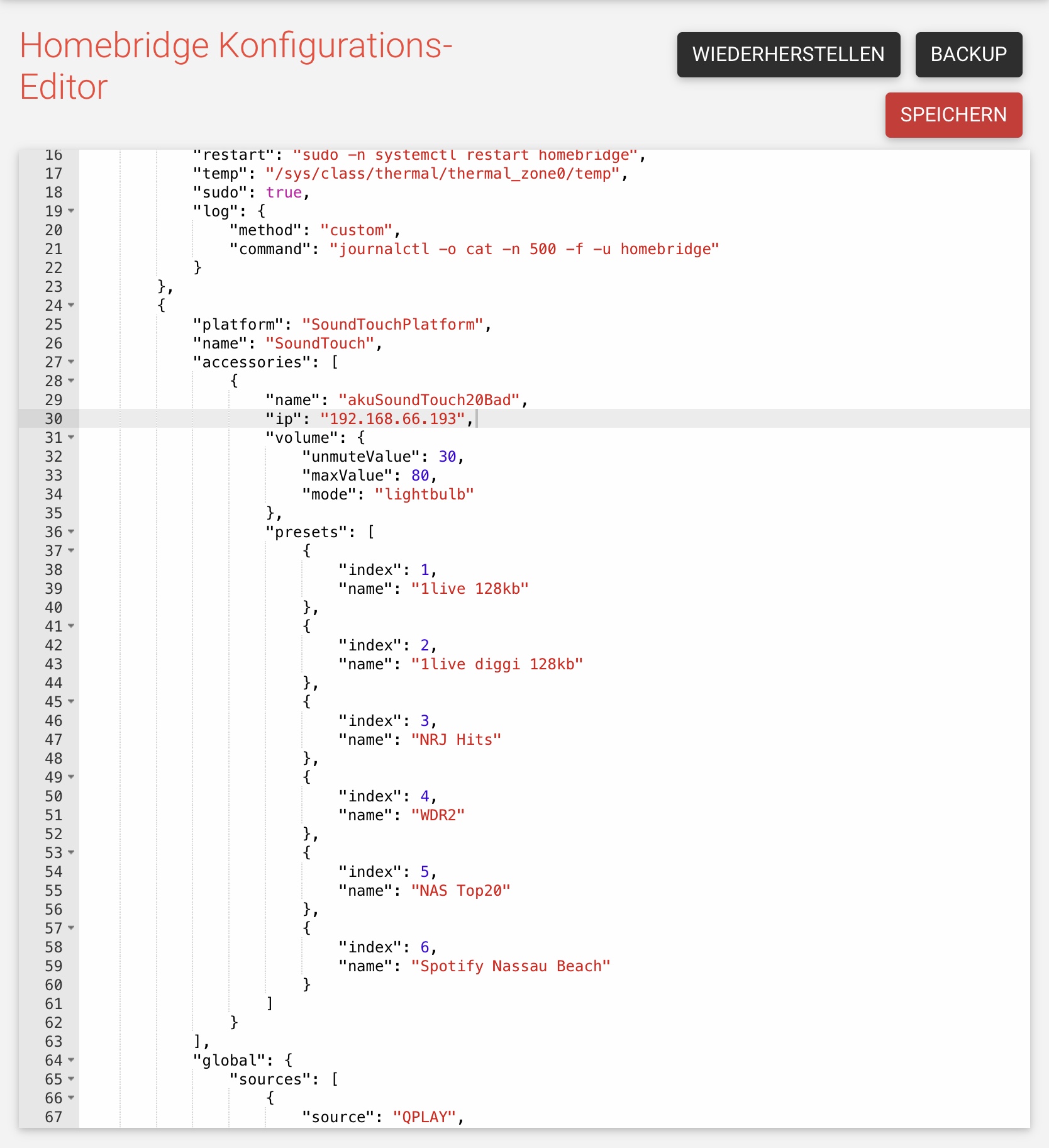This screenshot has width=1049, height=1148.
Task: Collapse the "presets" array at line 36
Action: coord(71,532)
